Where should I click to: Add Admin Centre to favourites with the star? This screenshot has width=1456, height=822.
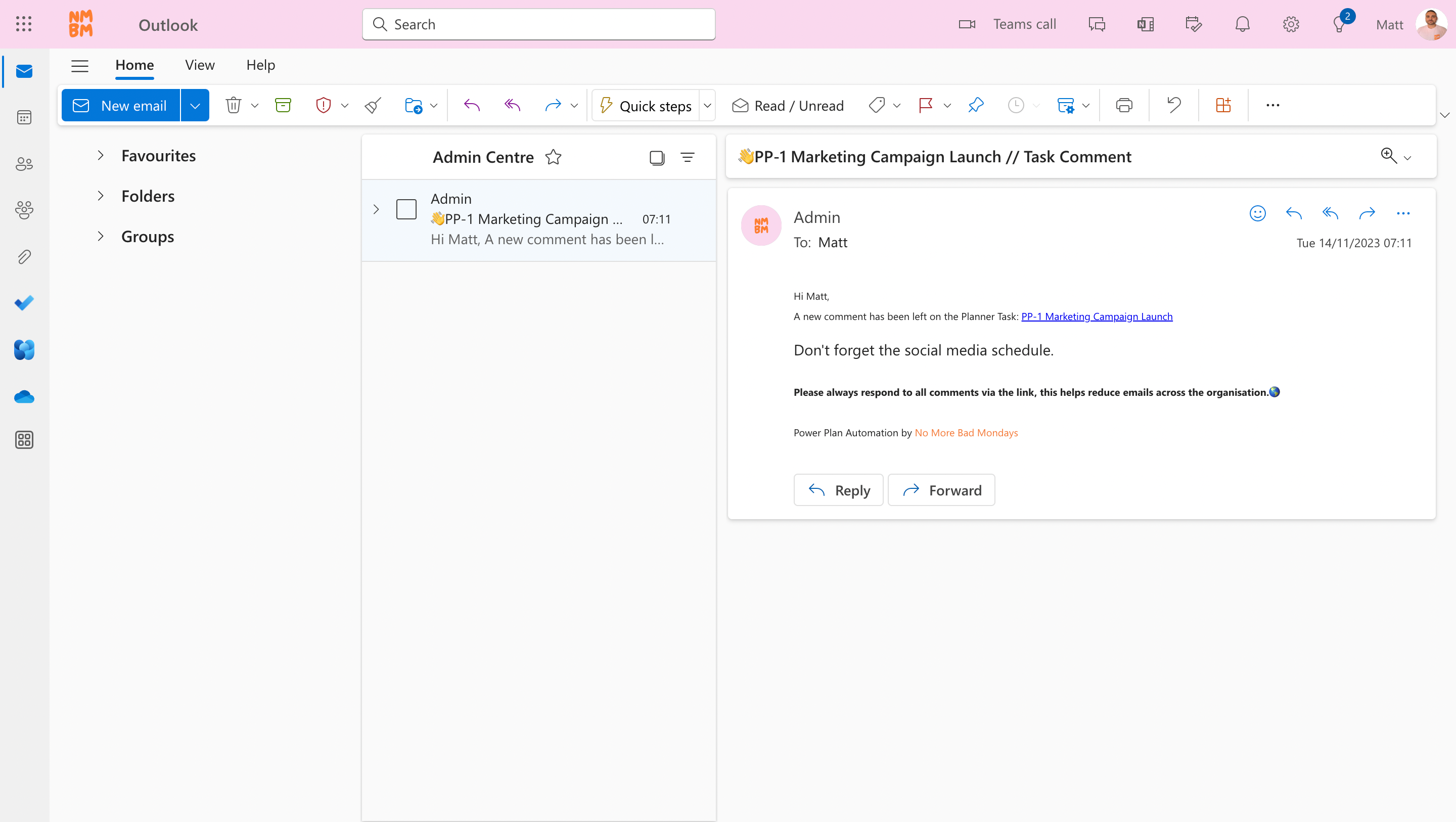pyautogui.click(x=553, y=157)
